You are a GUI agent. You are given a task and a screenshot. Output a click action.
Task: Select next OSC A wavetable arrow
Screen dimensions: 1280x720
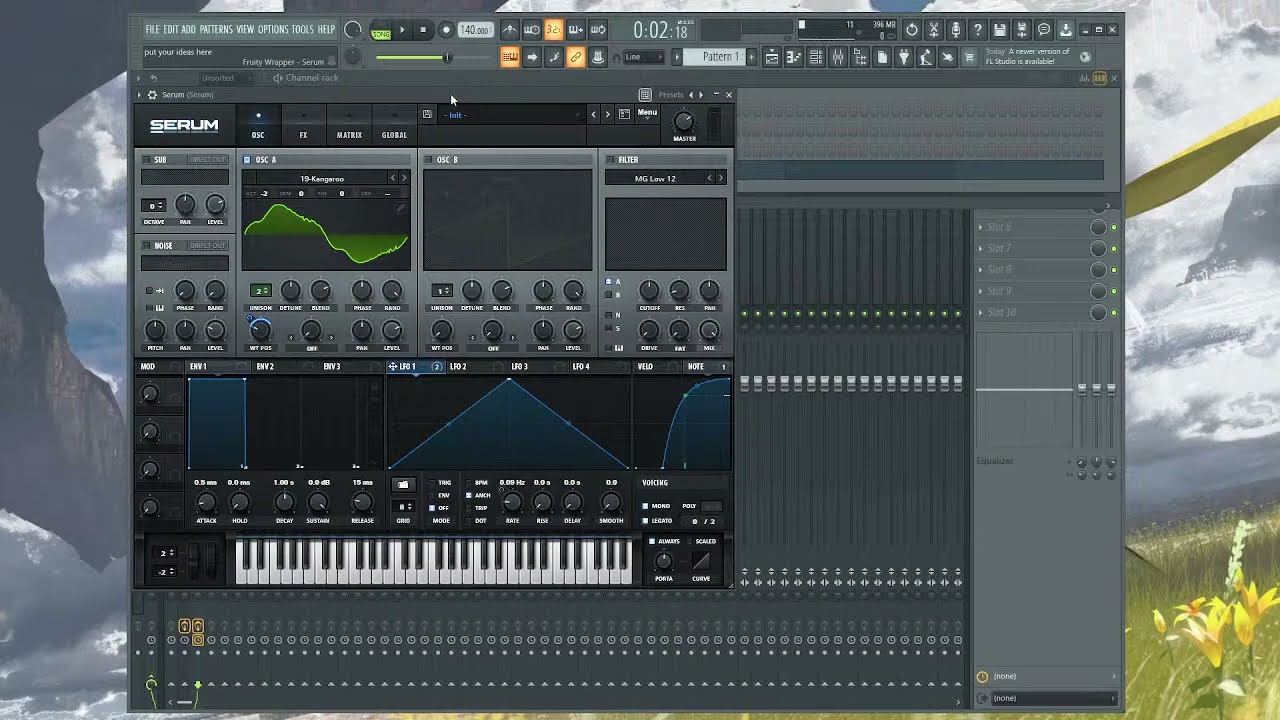pos(403,178)
